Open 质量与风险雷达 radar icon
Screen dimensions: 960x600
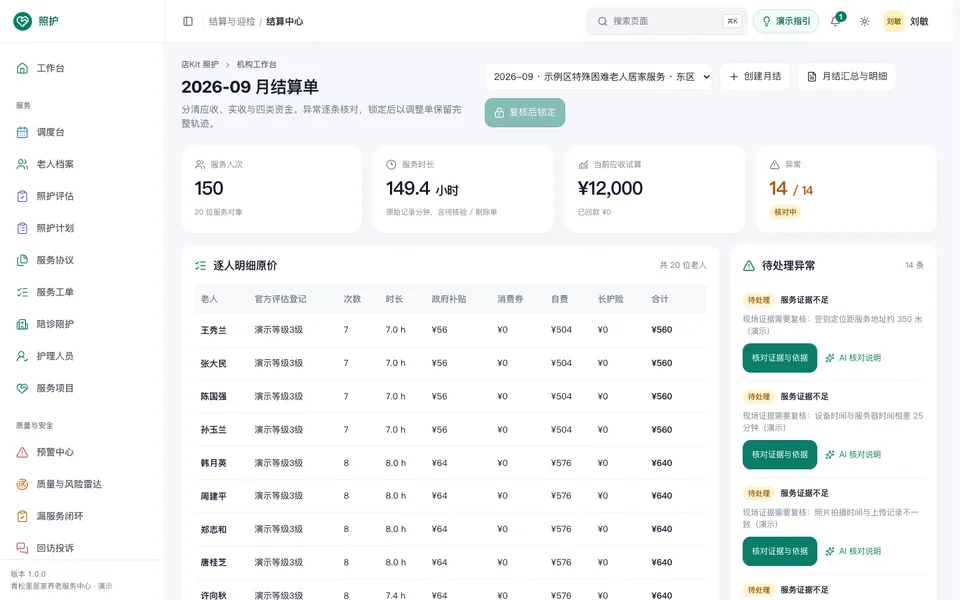tap(22, 484)
